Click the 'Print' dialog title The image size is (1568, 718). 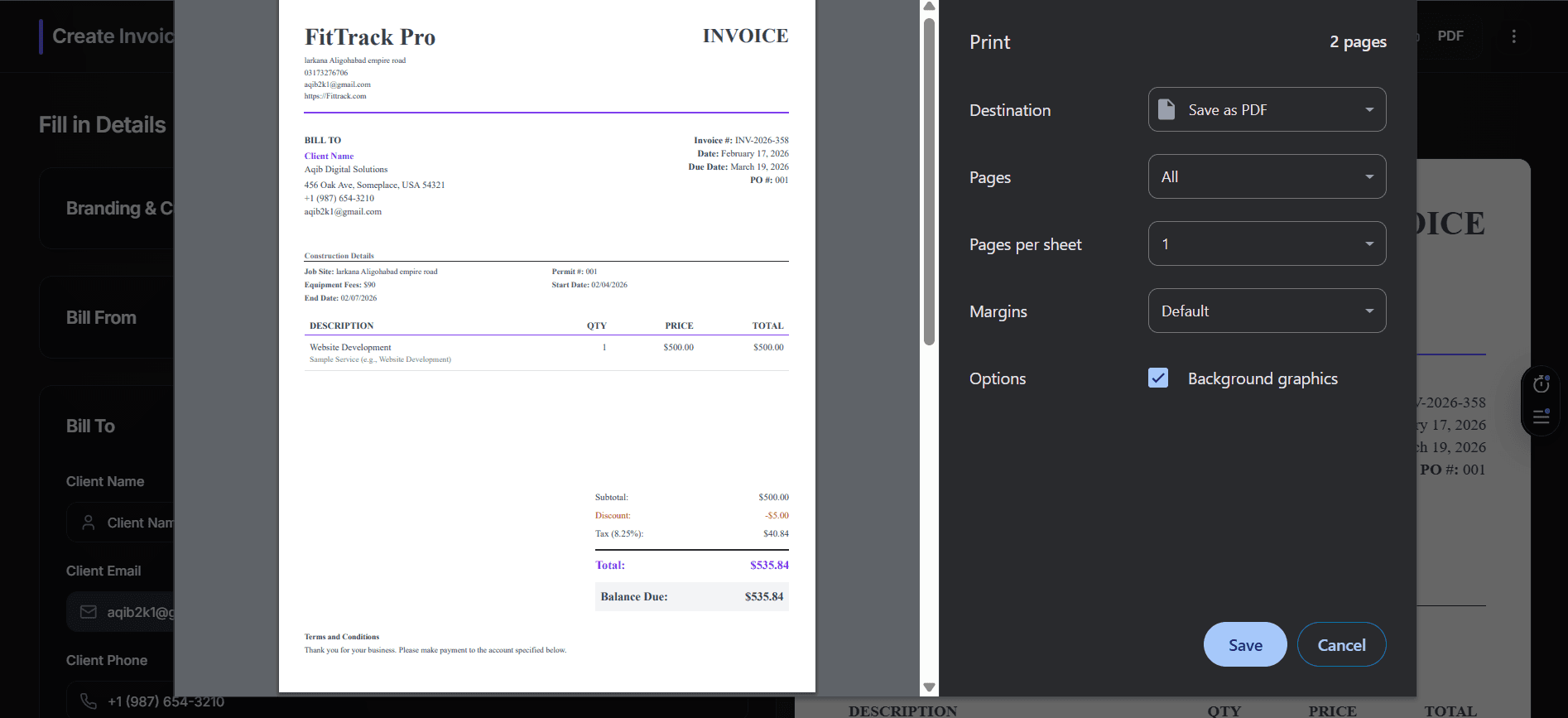(990, 42)
